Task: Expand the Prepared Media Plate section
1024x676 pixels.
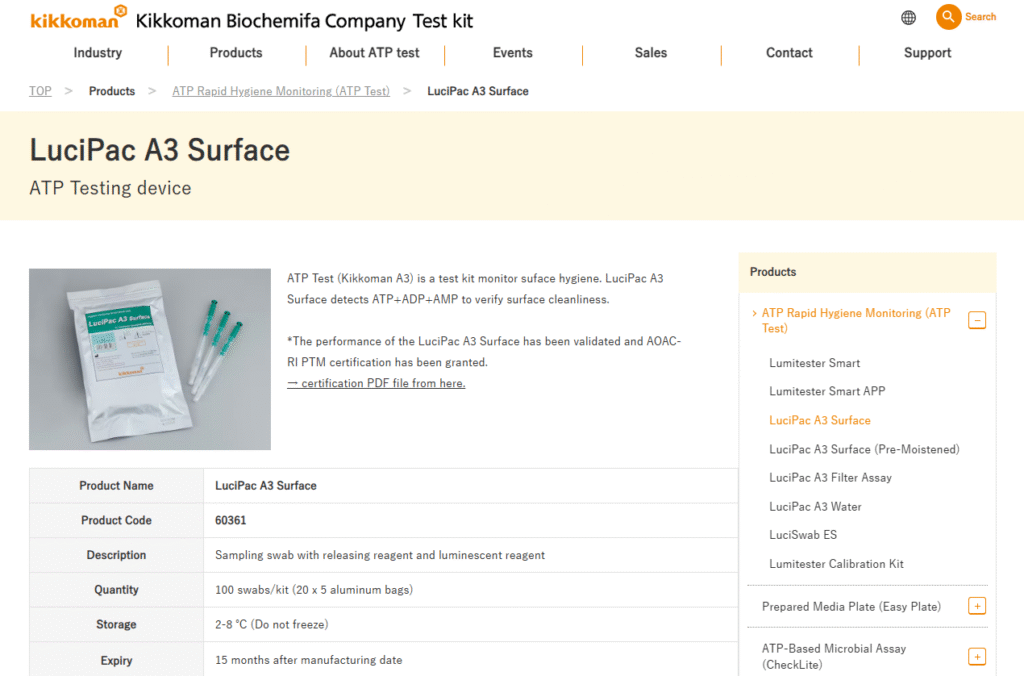Action: [x=977, y=606]
